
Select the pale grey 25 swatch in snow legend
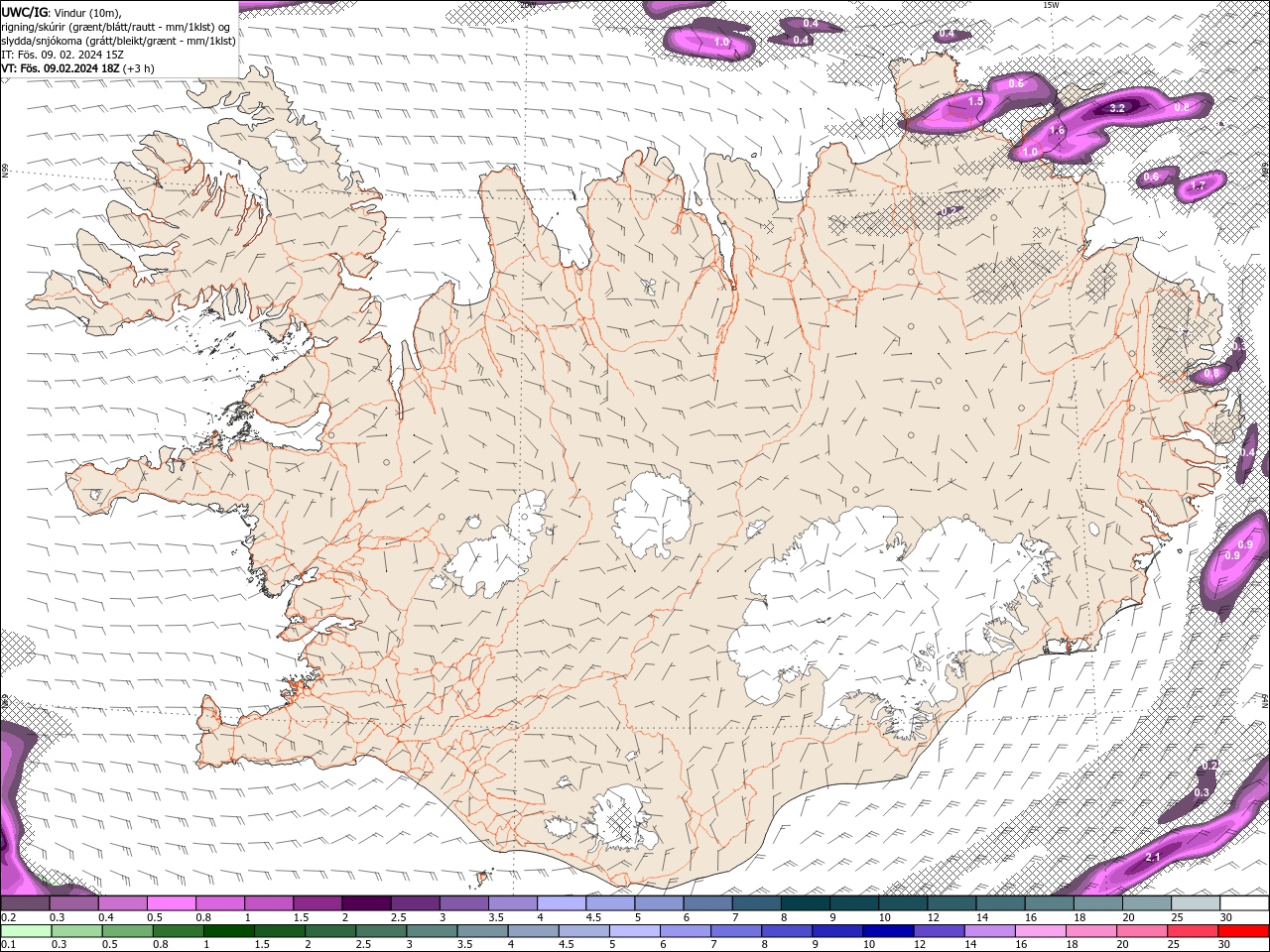[x=1196, y=903]
